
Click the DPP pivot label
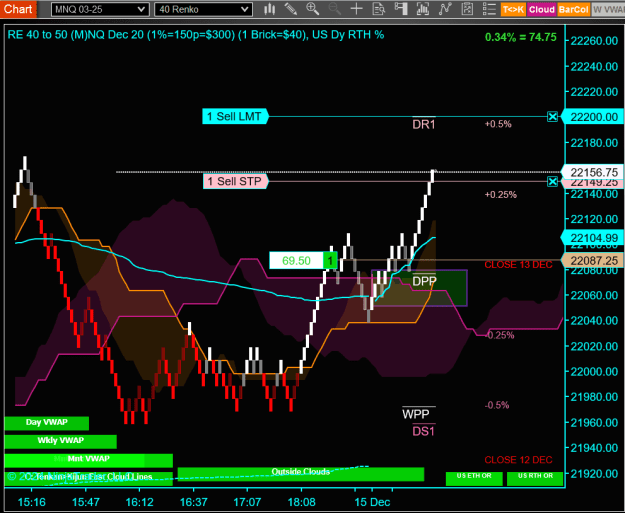[x=424, y=281]
